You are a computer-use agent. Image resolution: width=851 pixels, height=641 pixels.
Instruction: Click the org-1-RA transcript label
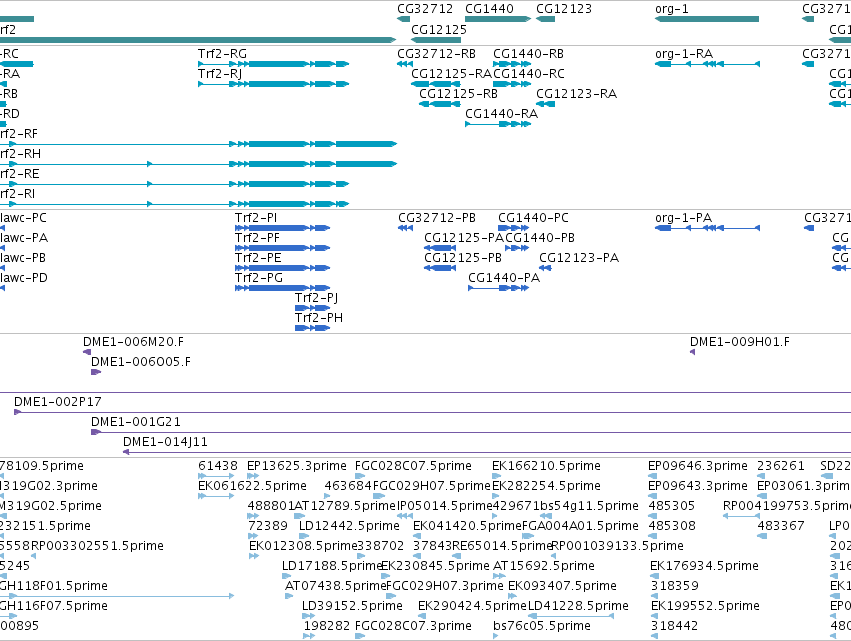(x=684, y=54)
